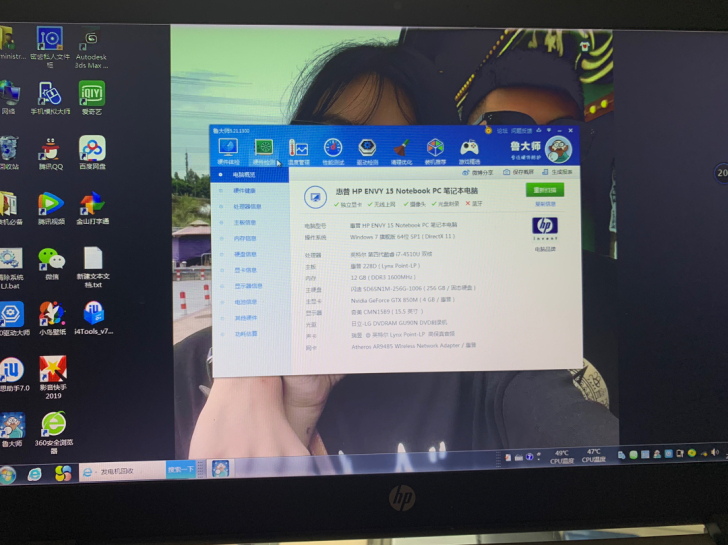Open 驱动大师 desktop icon
This screenshot has width=728, height=545.
coord(13,319)
